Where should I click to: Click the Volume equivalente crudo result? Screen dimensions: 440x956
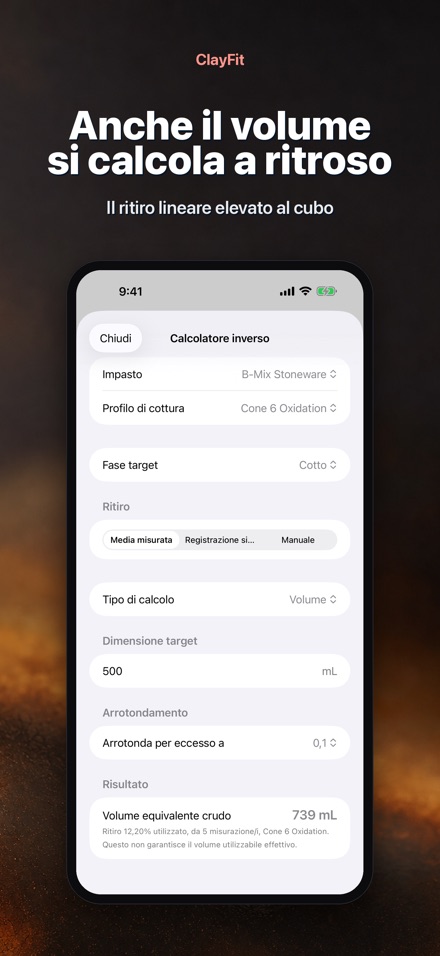[x=219, y=827]
